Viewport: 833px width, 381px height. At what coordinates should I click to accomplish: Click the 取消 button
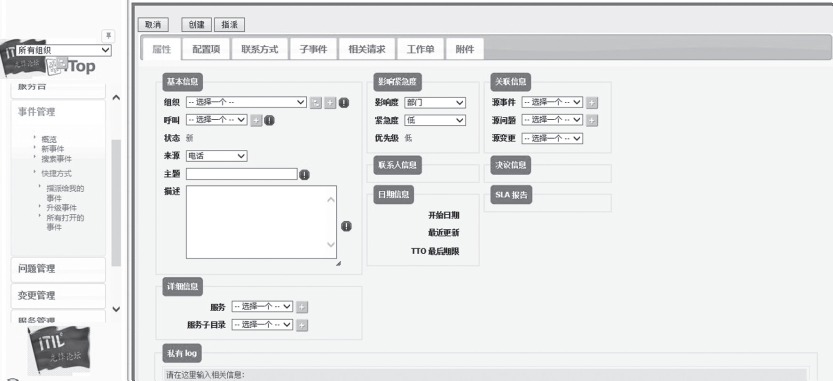(x=153, y=25)
